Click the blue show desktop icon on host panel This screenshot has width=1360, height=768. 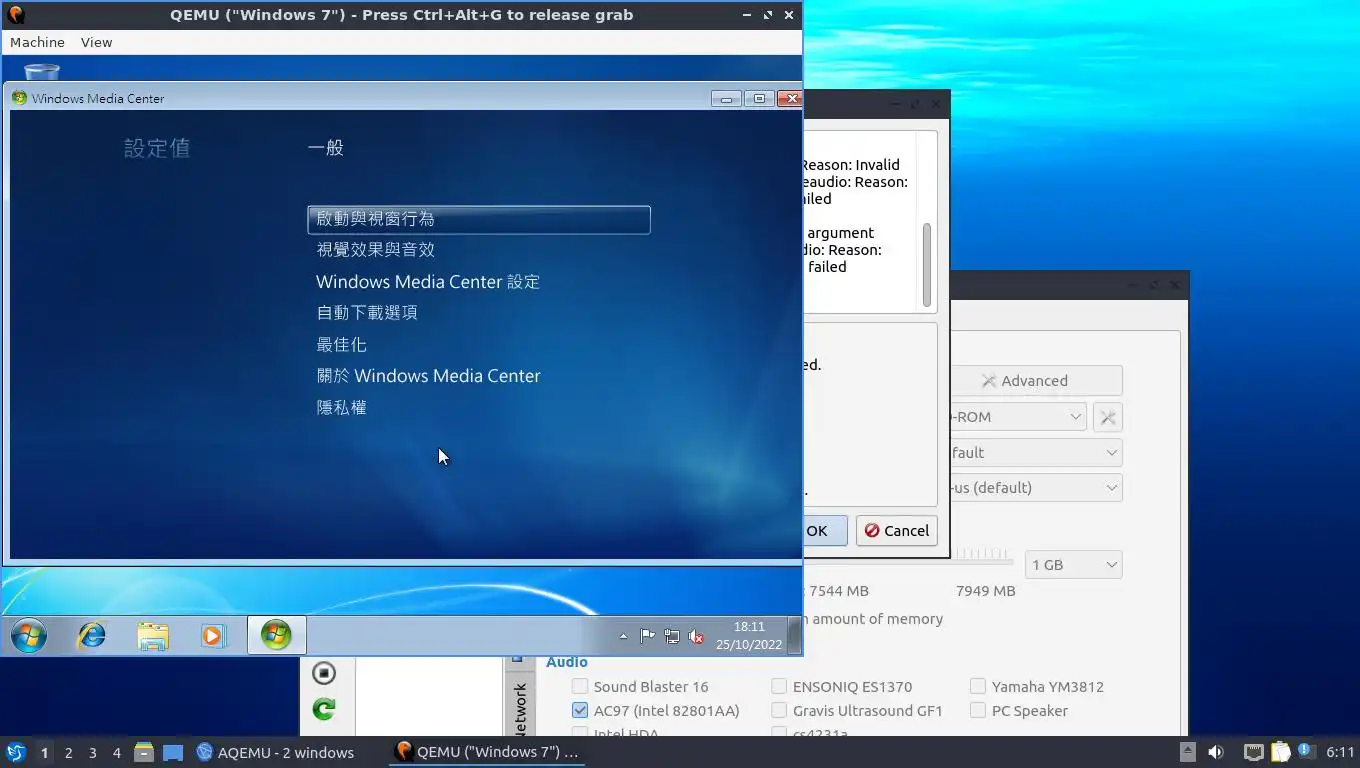point(173,752)
